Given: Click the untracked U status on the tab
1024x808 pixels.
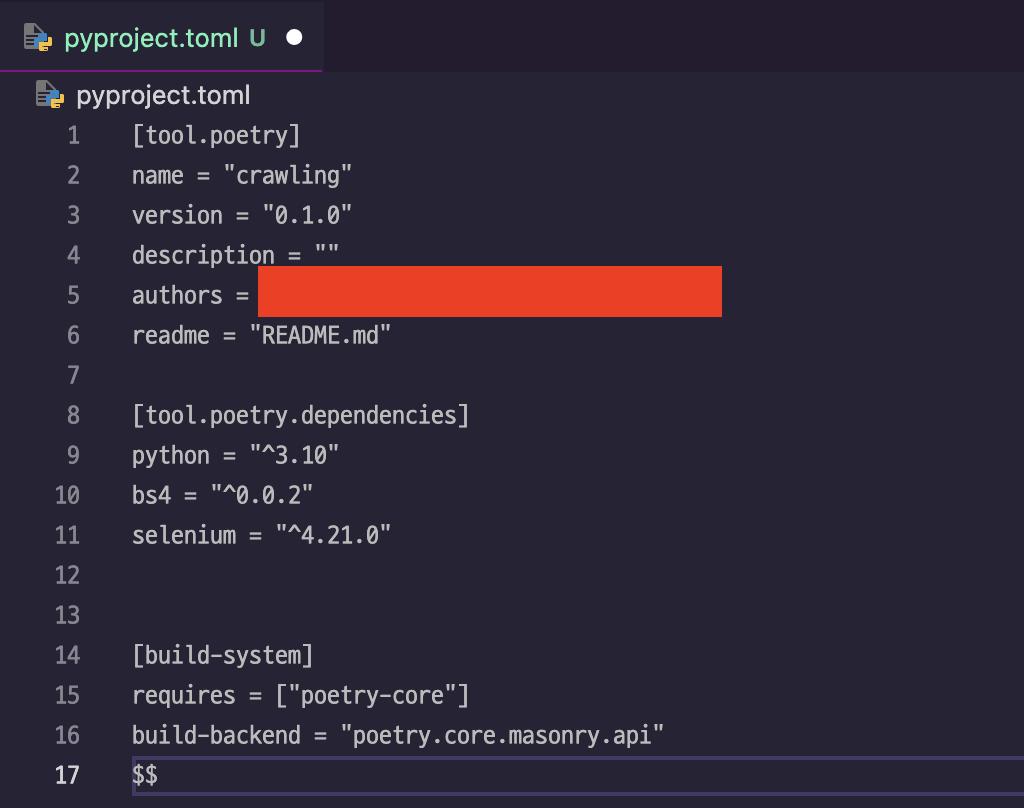Looking at the screenshot, I should coord(257,38).
